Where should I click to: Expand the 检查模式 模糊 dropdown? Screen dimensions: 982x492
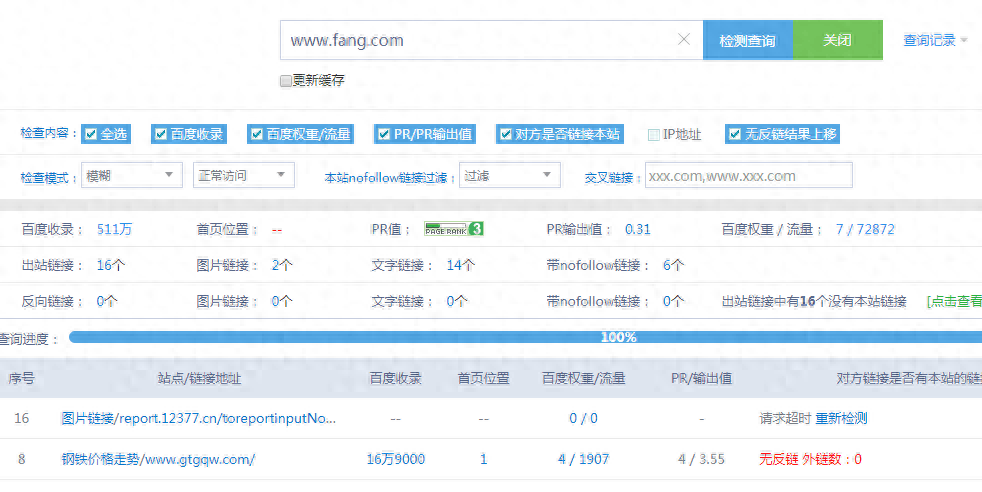131,176
